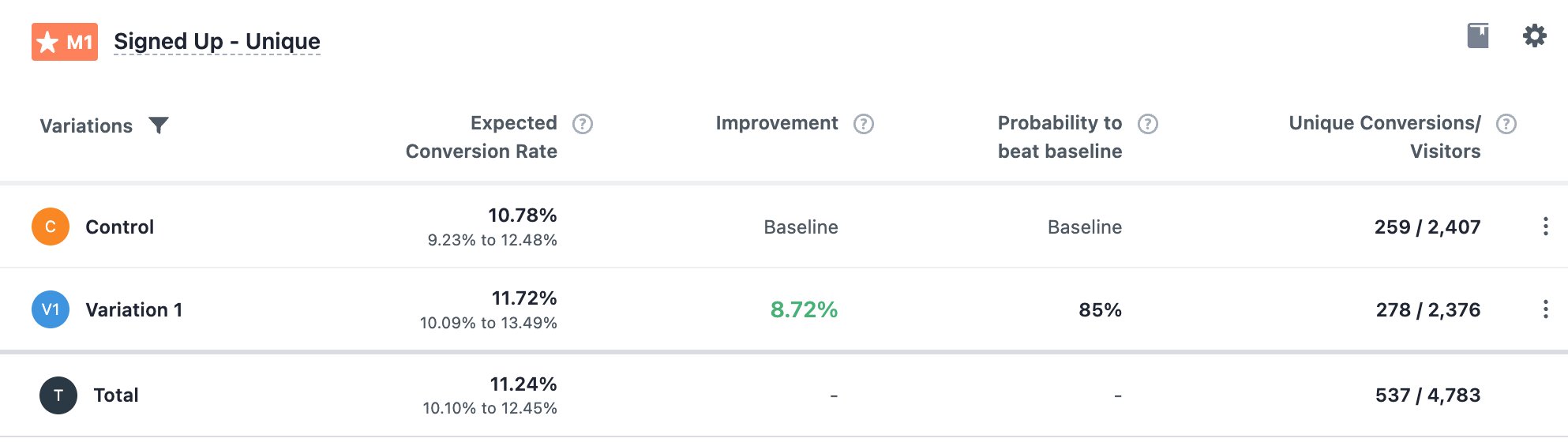Open Variation 1 row three-dot menu
The width and height of the screenshot is (1568, 442).
pos(1545,309)
